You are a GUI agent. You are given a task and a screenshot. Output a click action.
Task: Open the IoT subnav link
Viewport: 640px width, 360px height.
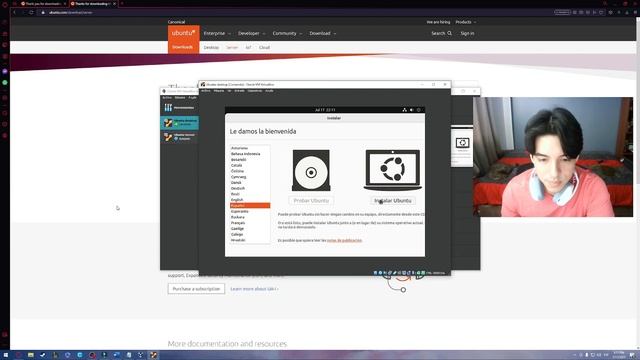click(x=248, y=47)
